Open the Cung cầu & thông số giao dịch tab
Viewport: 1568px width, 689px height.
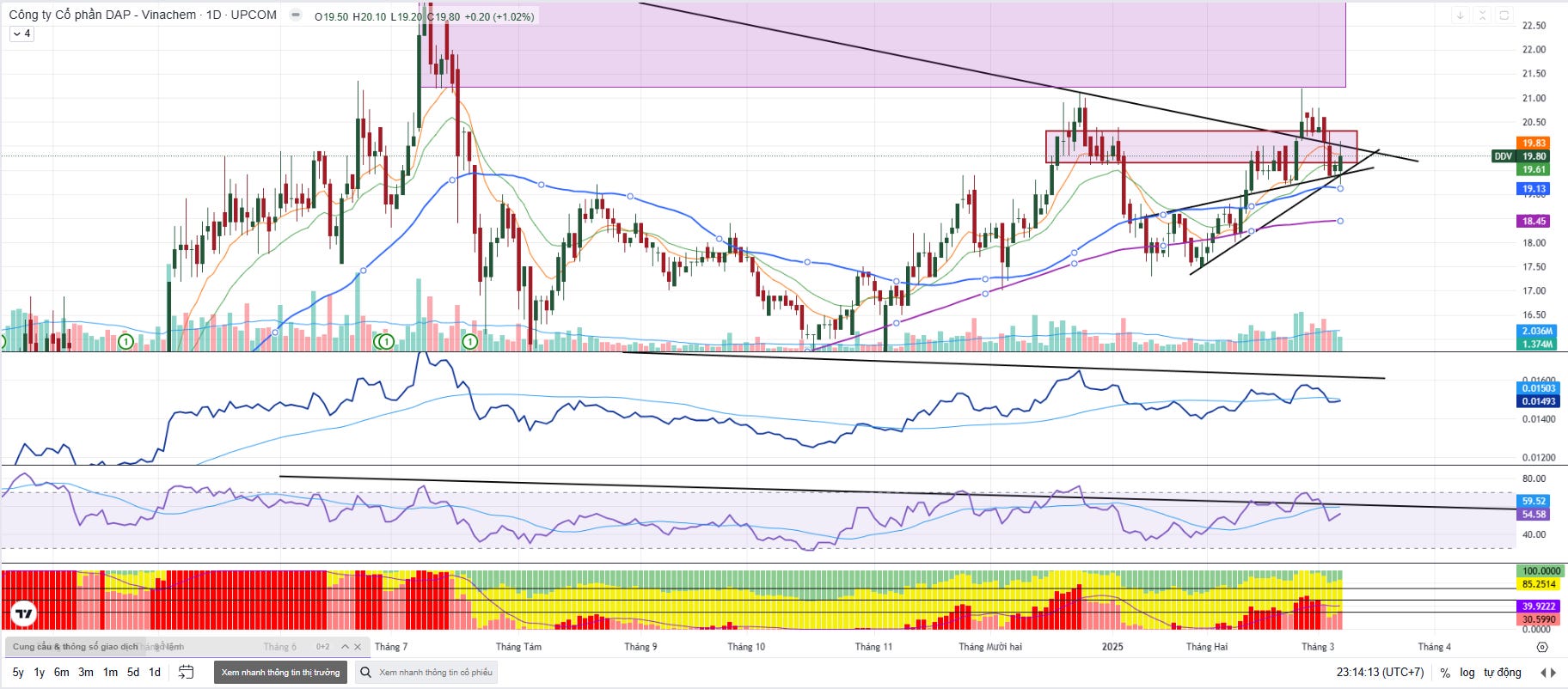point(75,647)
